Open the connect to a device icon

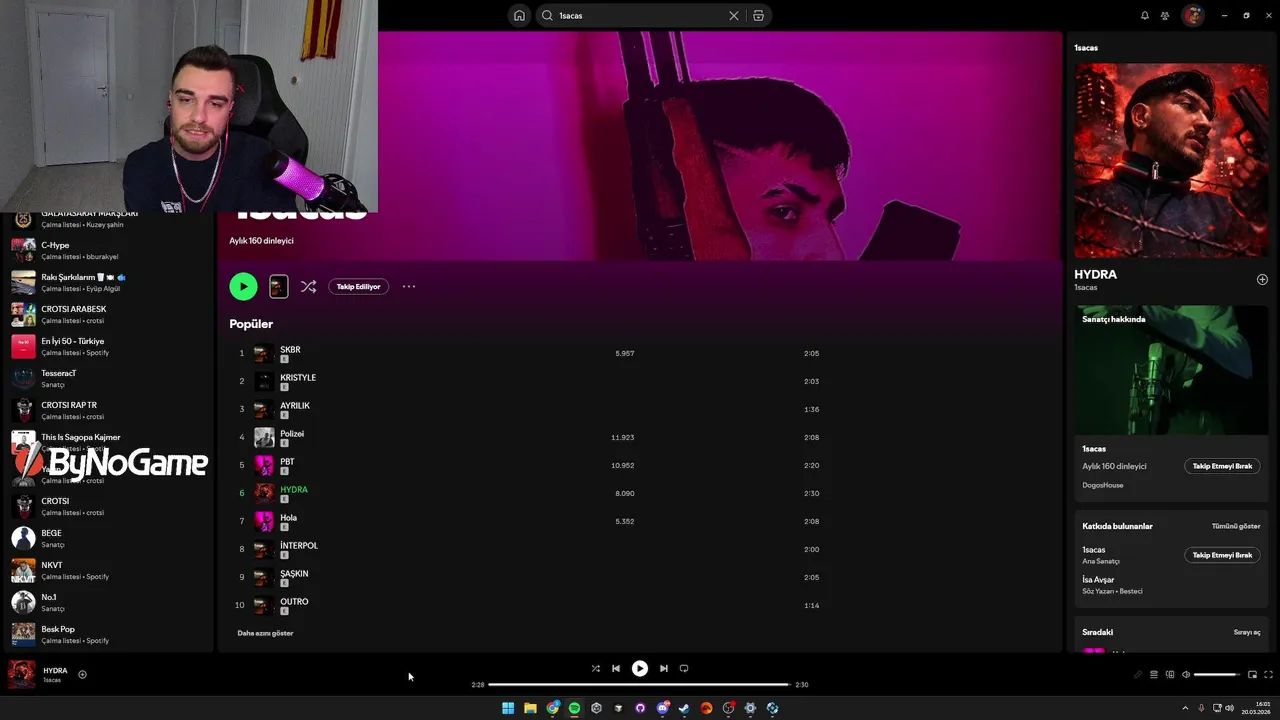pyautogui.click(x=1170, y=675)
